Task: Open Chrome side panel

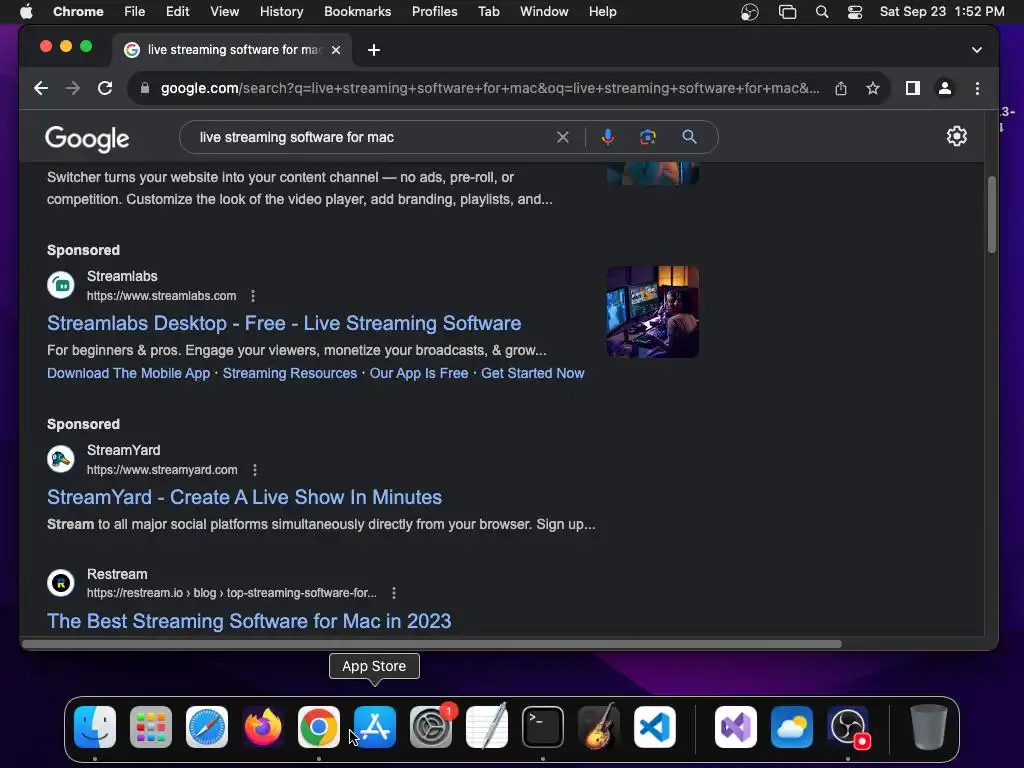Action: 912,88
